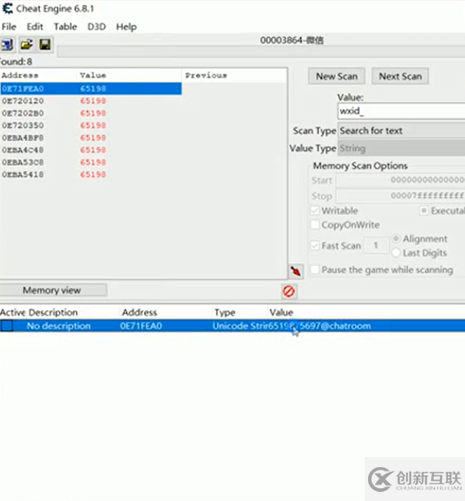
Task: Toggle the Writable checkbox
Action: pyautogui.click(x=315, y=211)
